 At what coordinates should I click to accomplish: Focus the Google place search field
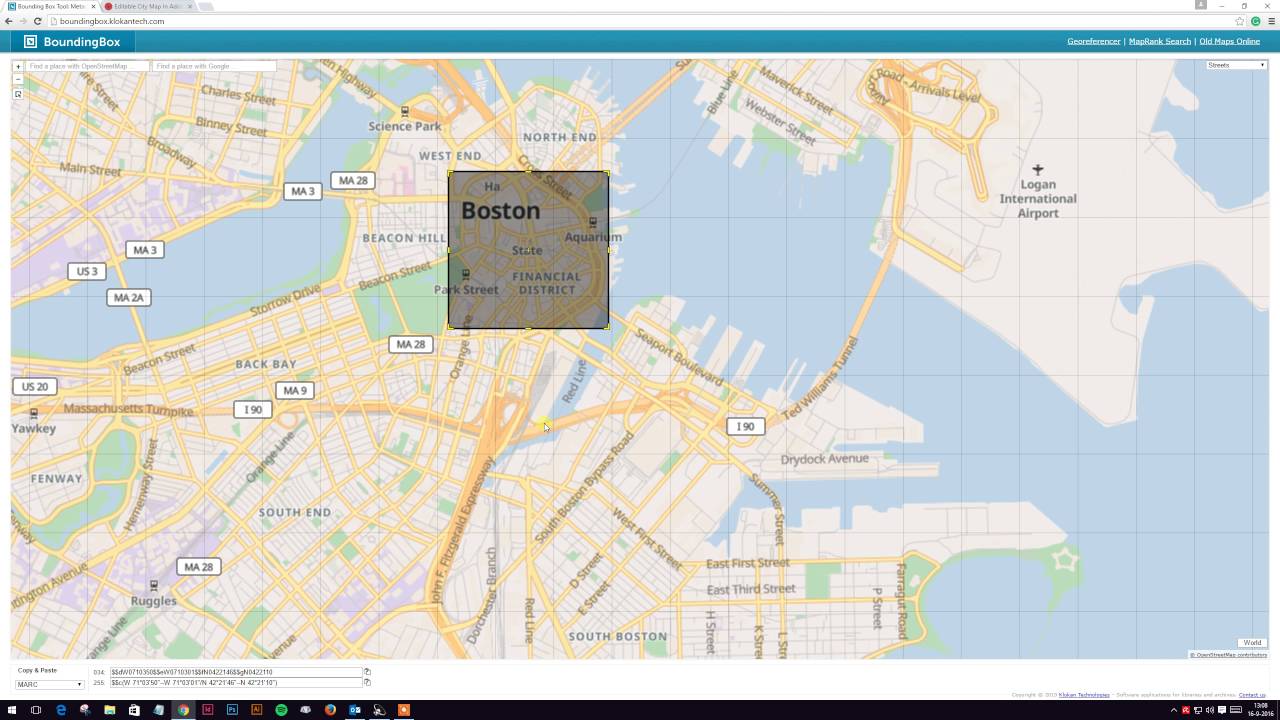tap(214, 66)
